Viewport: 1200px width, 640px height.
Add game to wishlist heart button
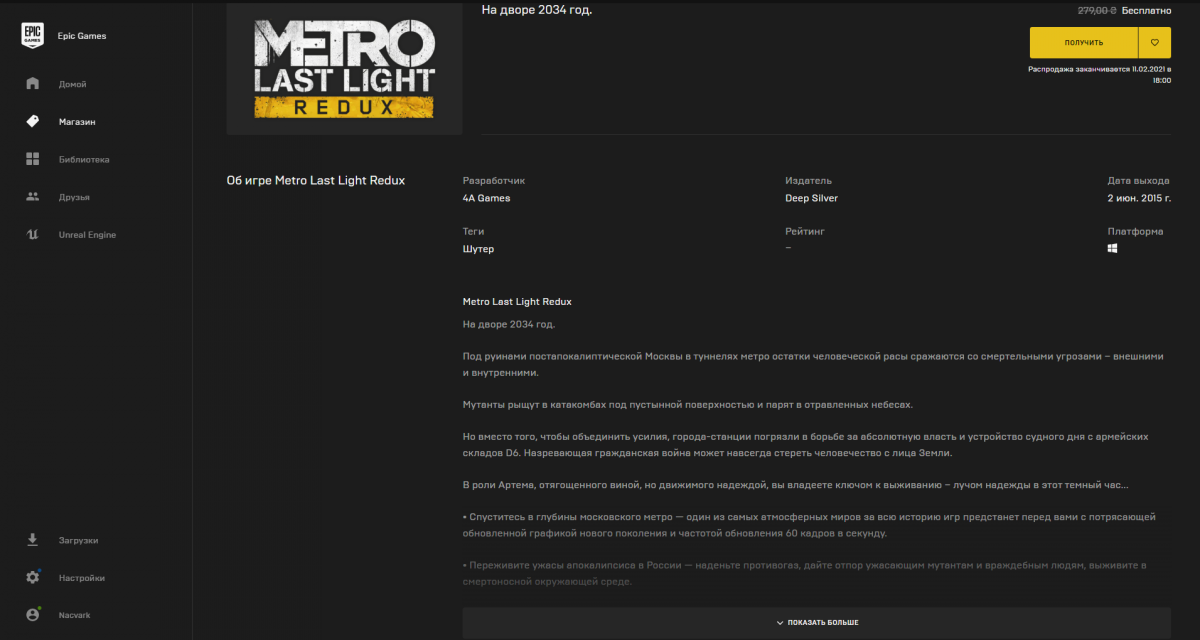tap(1155, 43)
